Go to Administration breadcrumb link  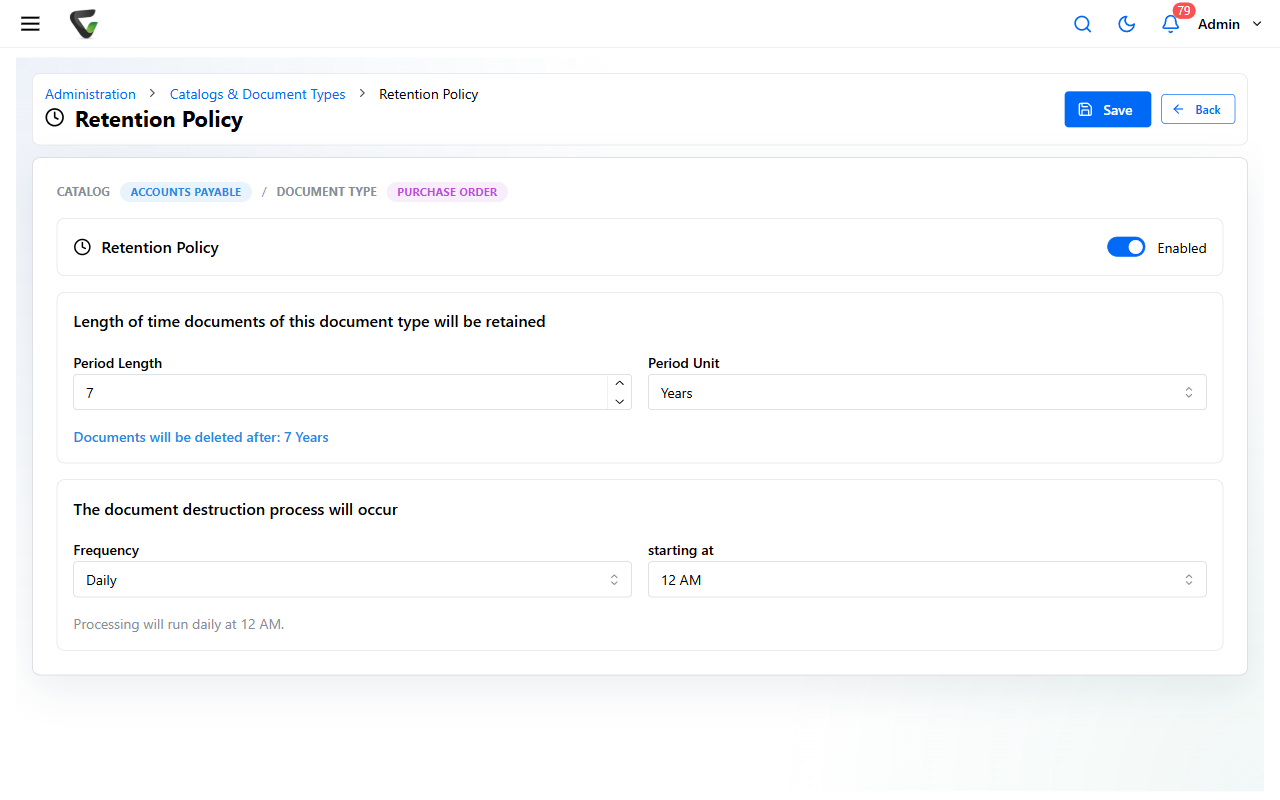click(x=90, y=94)
